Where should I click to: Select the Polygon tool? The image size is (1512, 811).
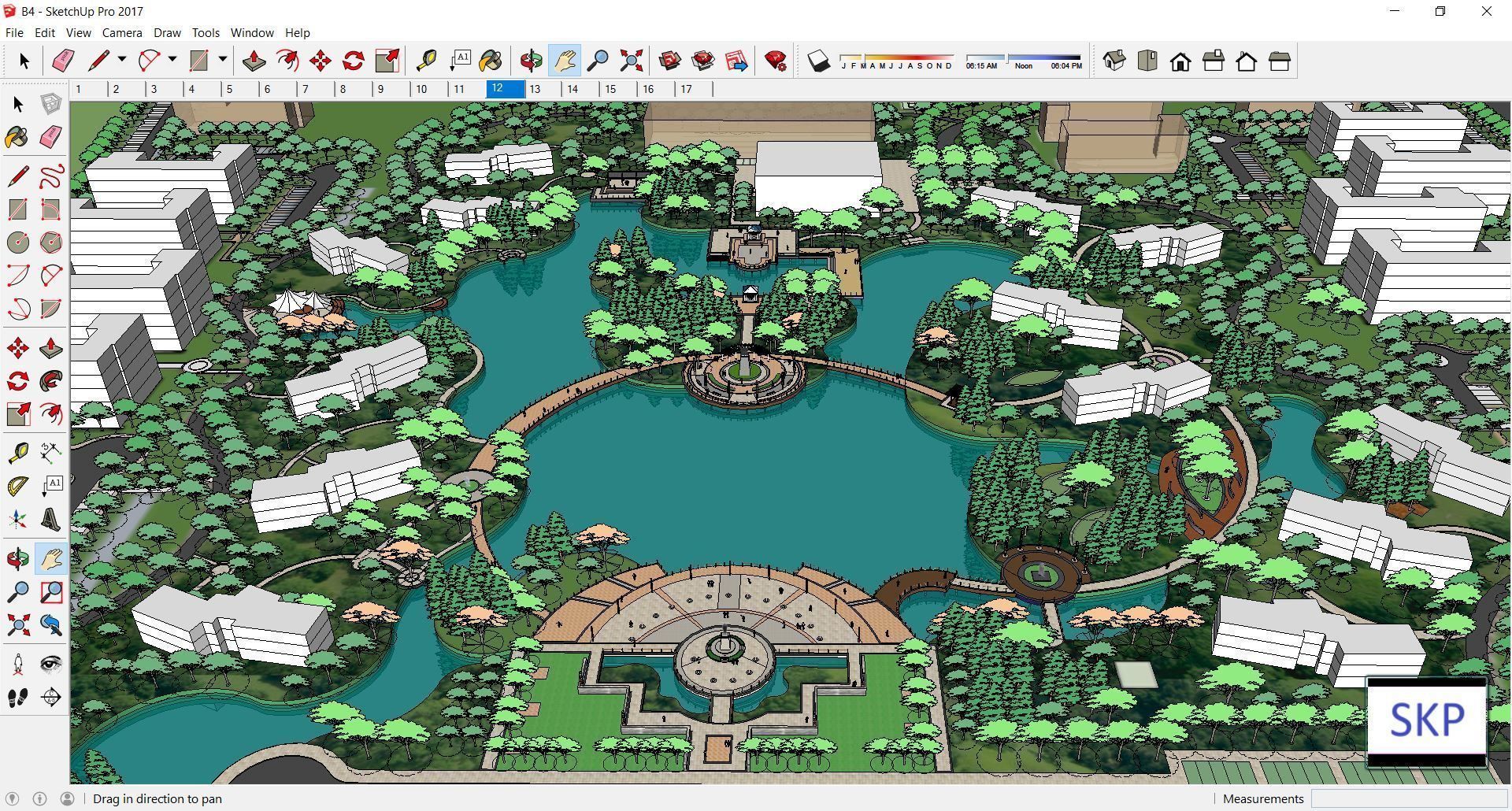[50, 243]
